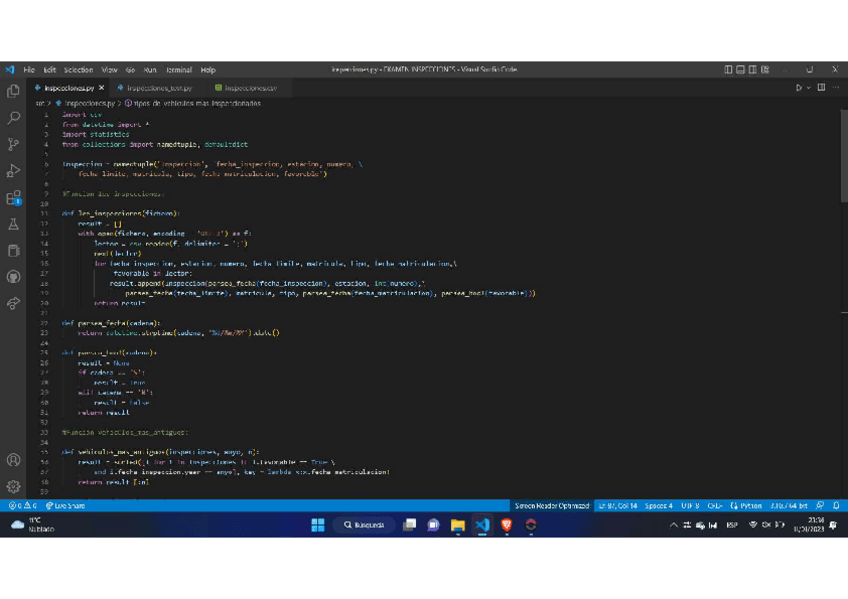Open the editor More Actions ellipsis menu
The image size is (848, 599).
click(836, 88)
